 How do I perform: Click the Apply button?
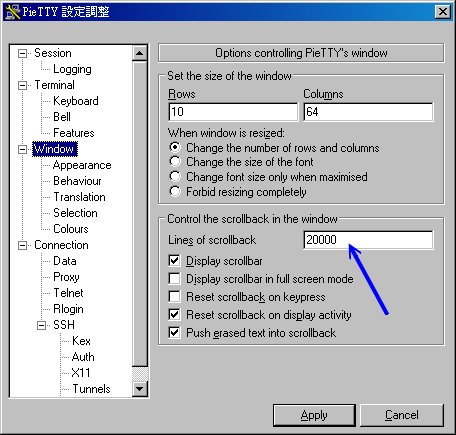point(314,415)
